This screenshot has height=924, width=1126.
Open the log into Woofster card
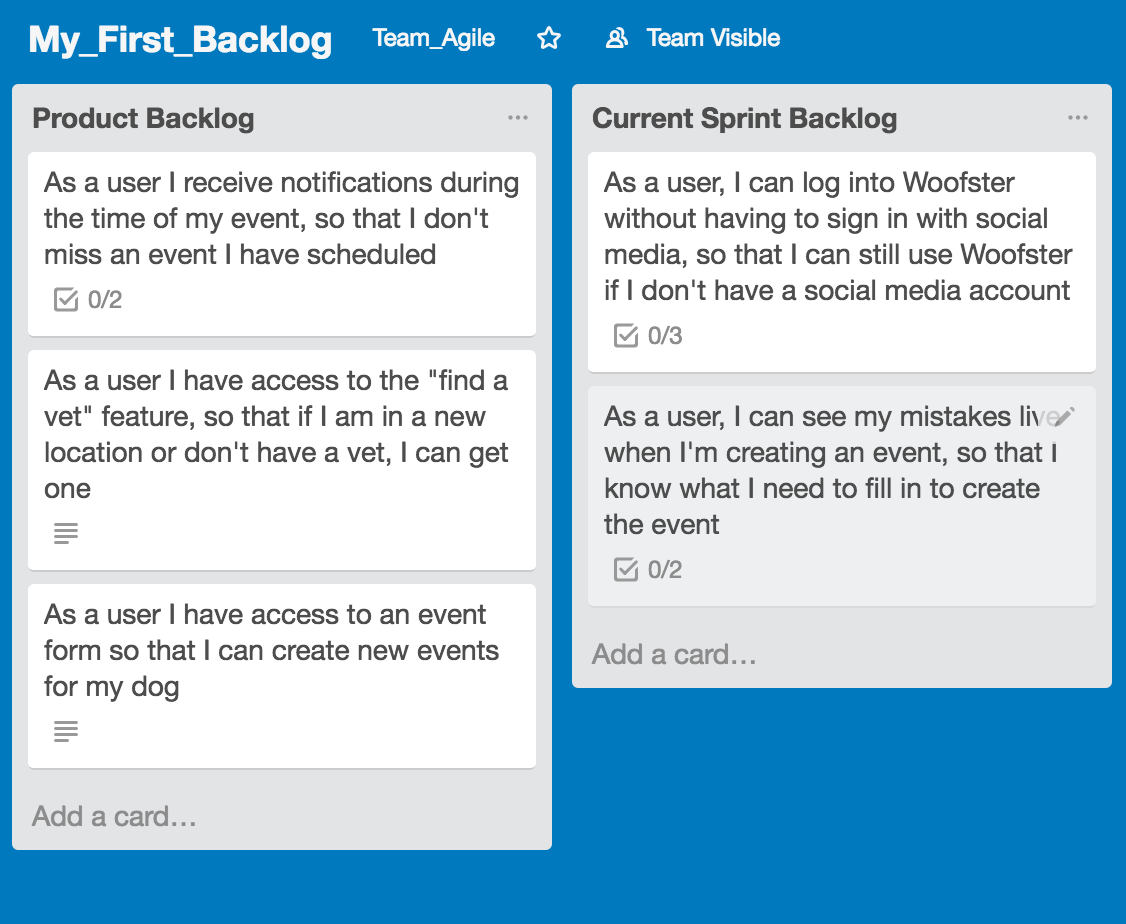(838, 238)
